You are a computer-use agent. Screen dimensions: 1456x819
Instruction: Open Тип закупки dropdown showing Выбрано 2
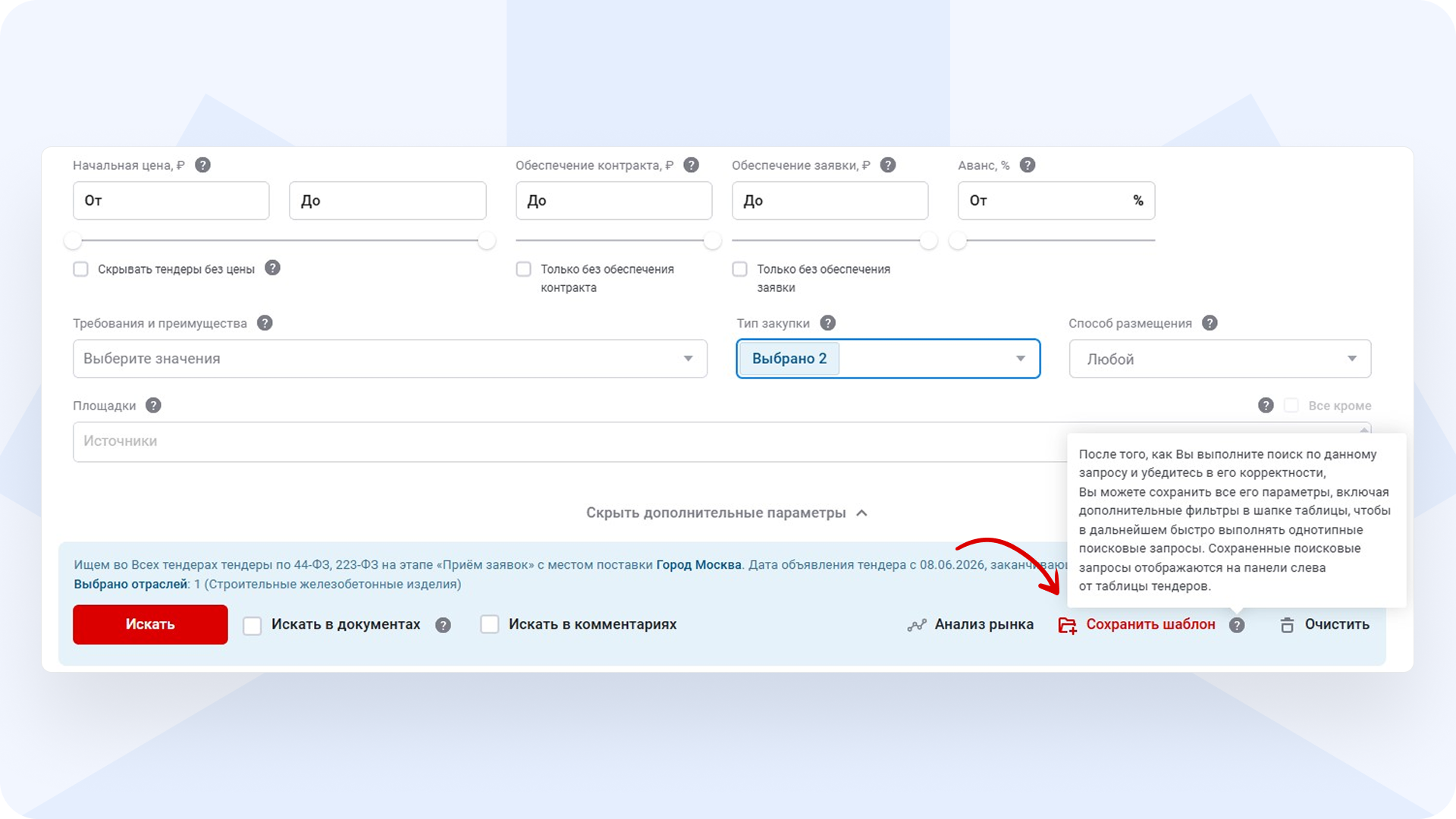point(888,359)
